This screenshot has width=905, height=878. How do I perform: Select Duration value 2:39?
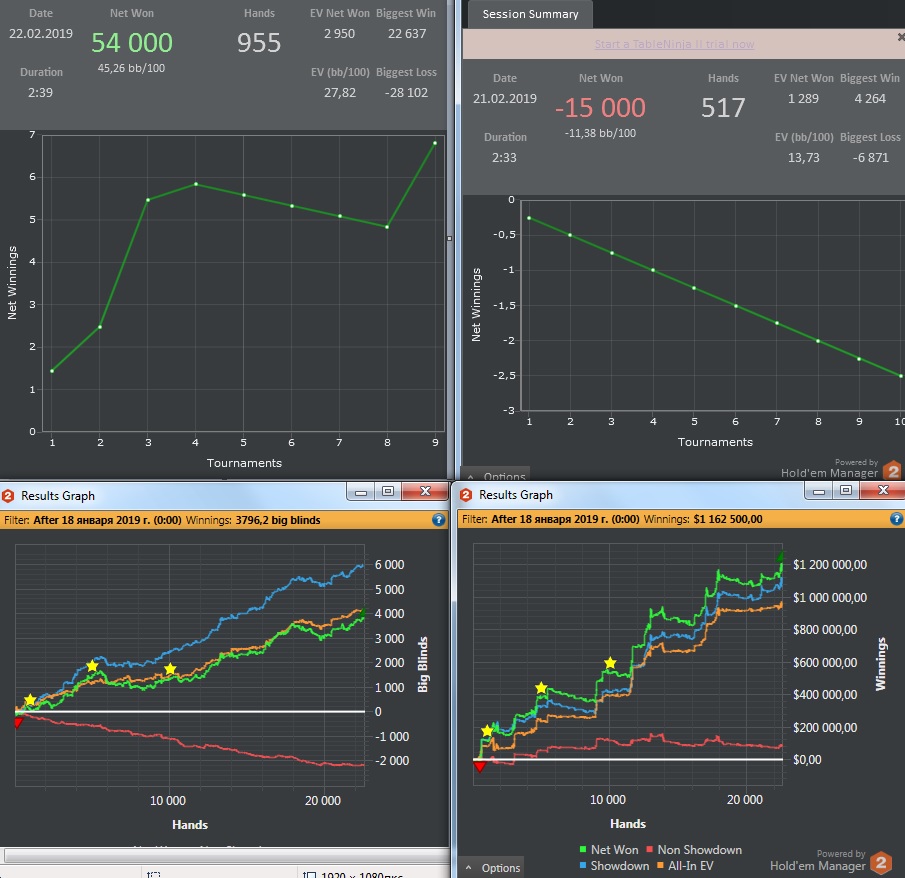pyautogui.click(x=40, y=92)
